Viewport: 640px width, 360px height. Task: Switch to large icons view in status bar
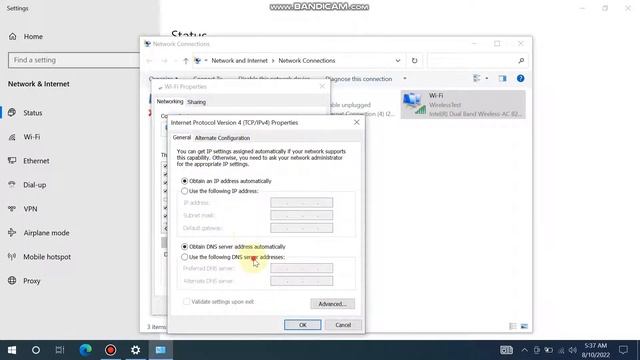pos(524,326)
